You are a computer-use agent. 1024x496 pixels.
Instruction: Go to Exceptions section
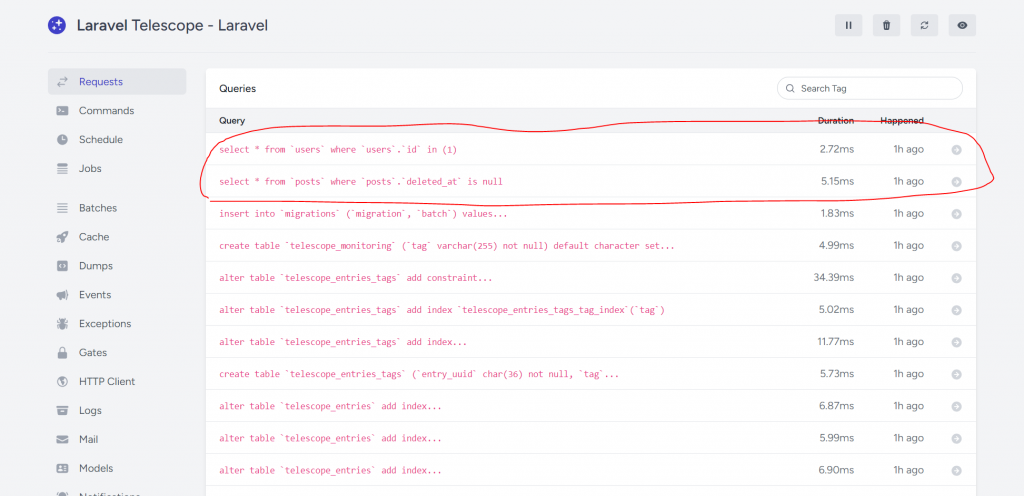click(117, 323)
